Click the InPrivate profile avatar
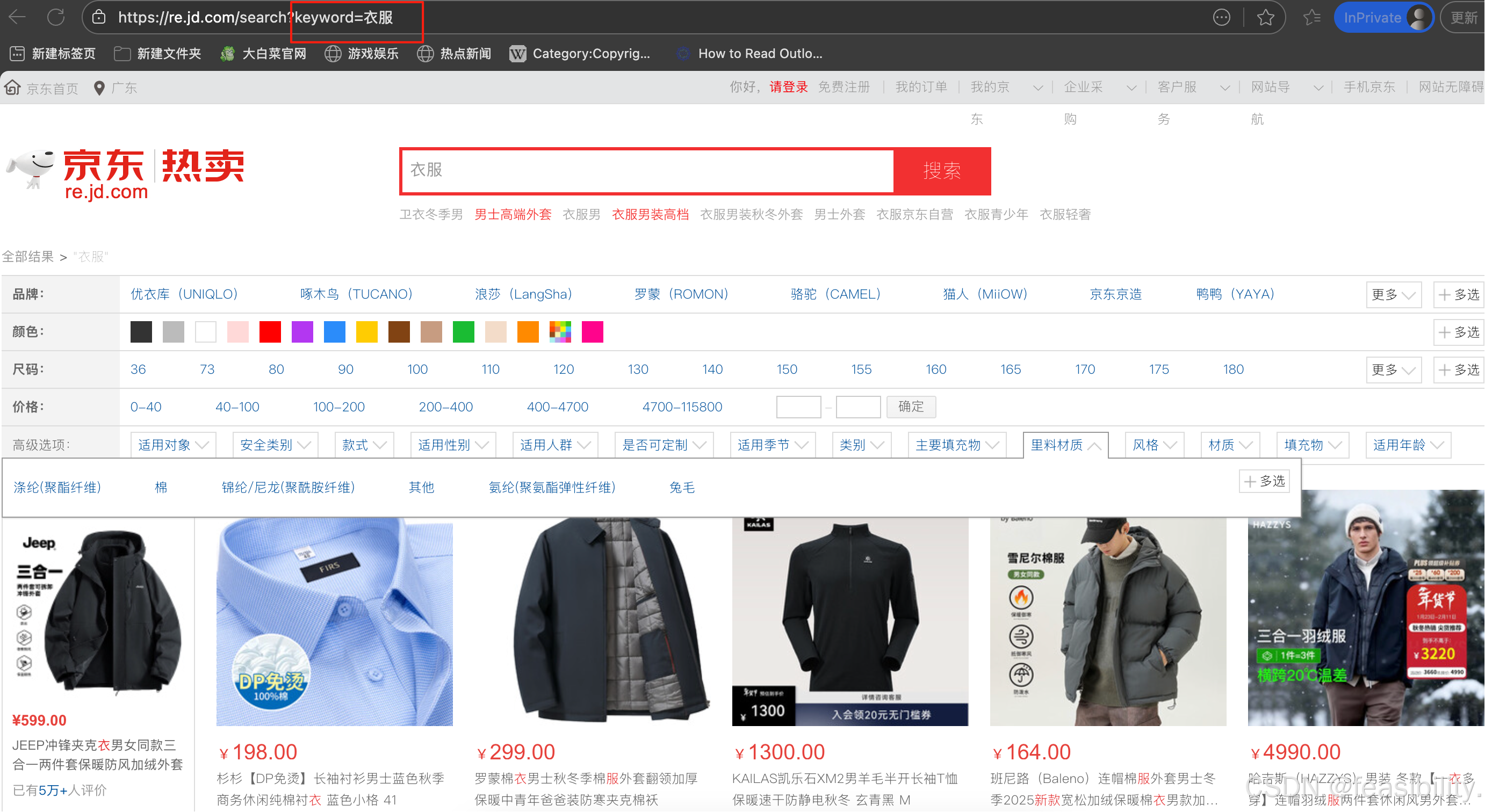Screen dimensions: 1485x812 tap(1418, 17)
